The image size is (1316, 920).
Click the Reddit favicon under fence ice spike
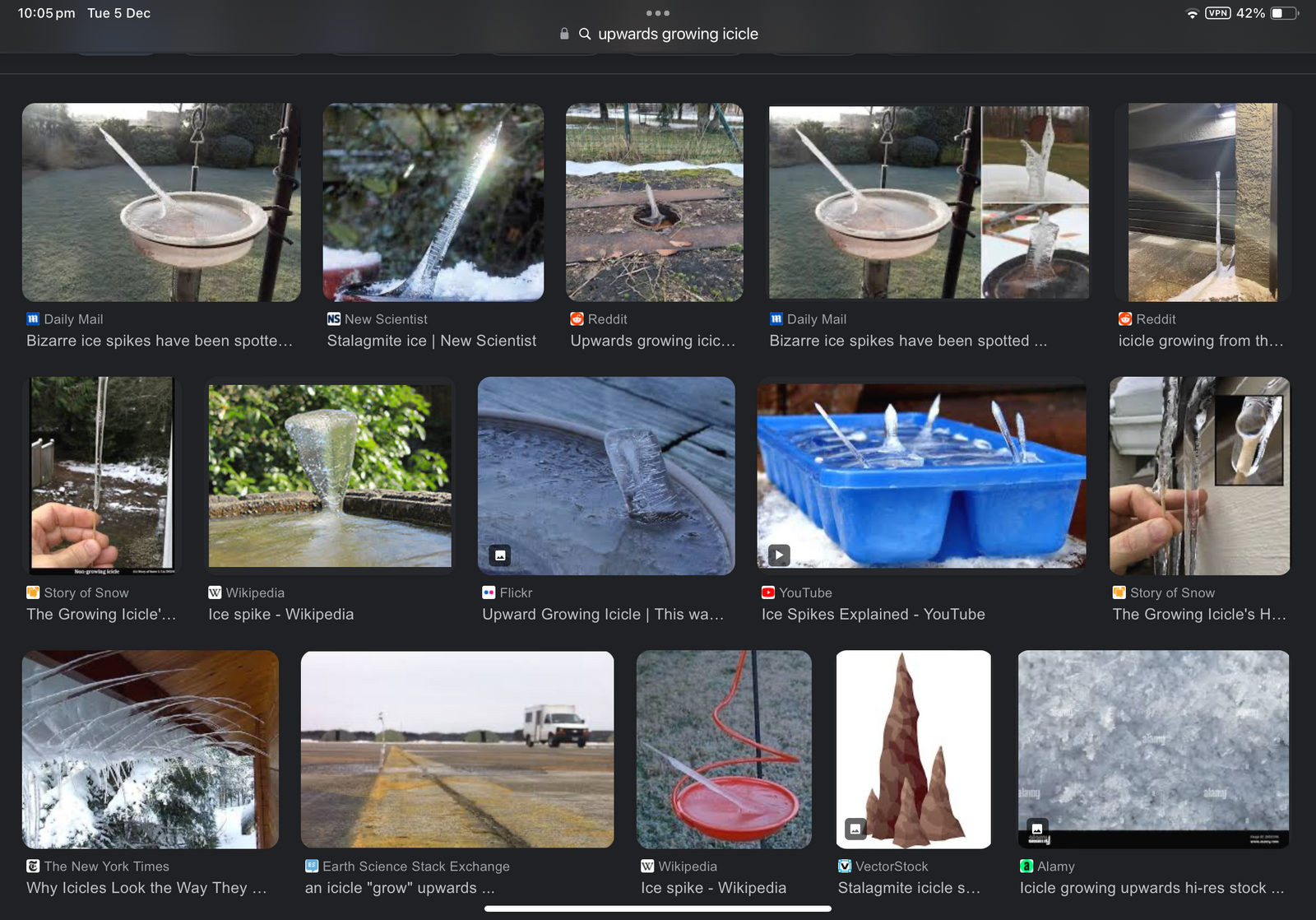[x=577, y=319]
